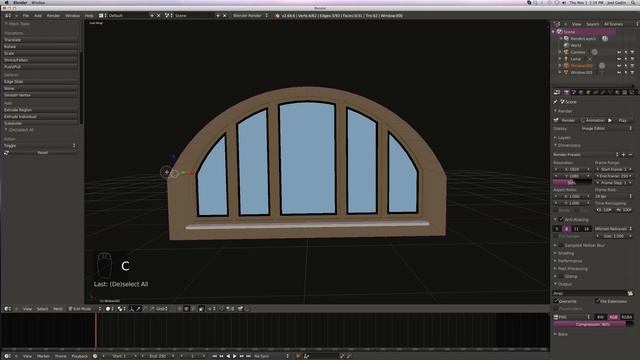
Task: Open the 24 fps frame rate dropdown
Action: tap(613, 196)
